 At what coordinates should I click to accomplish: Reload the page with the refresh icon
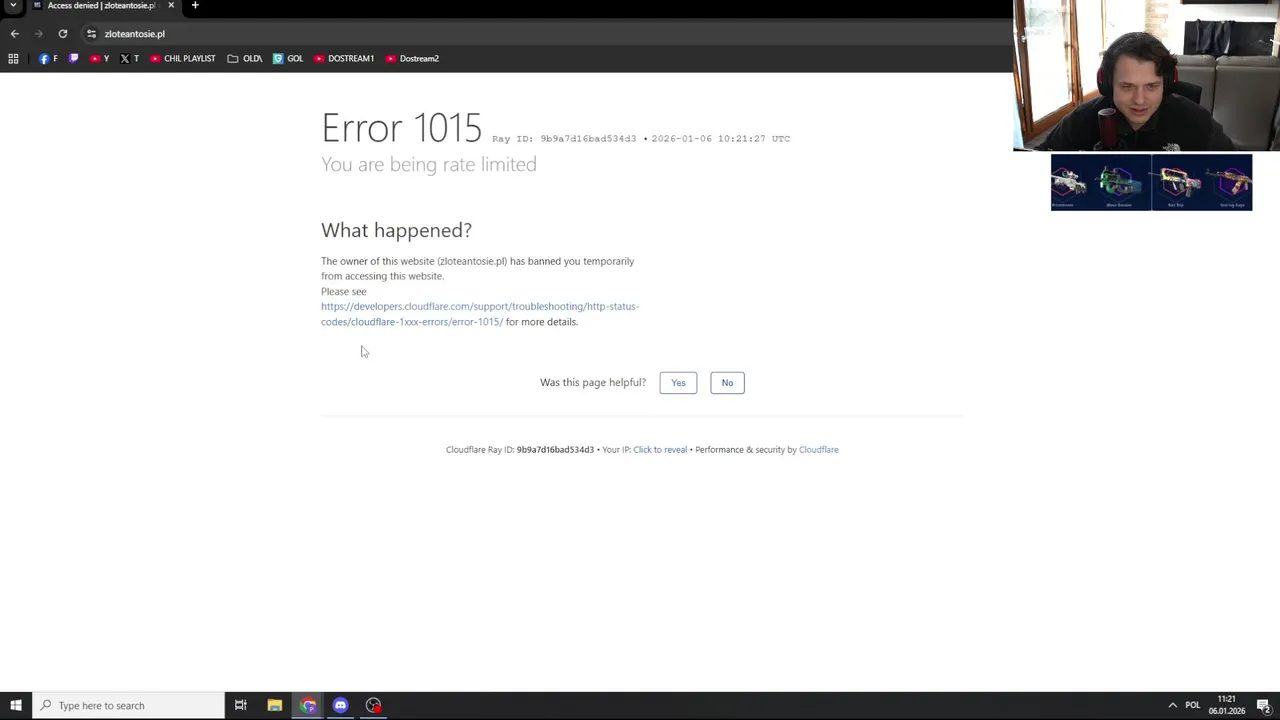pos(62,34)
